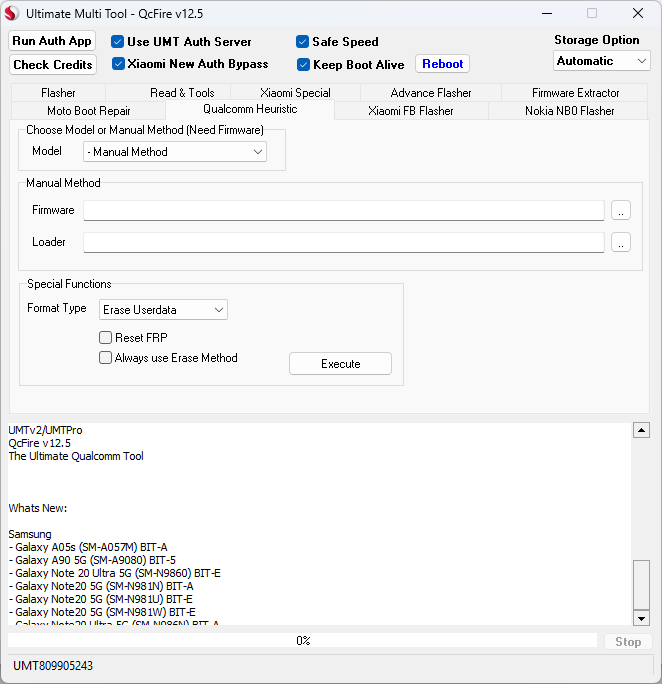Viewport: 662px width, 684px height.
Task: Click log scrollbar up arrow
Action: (641, 430)
